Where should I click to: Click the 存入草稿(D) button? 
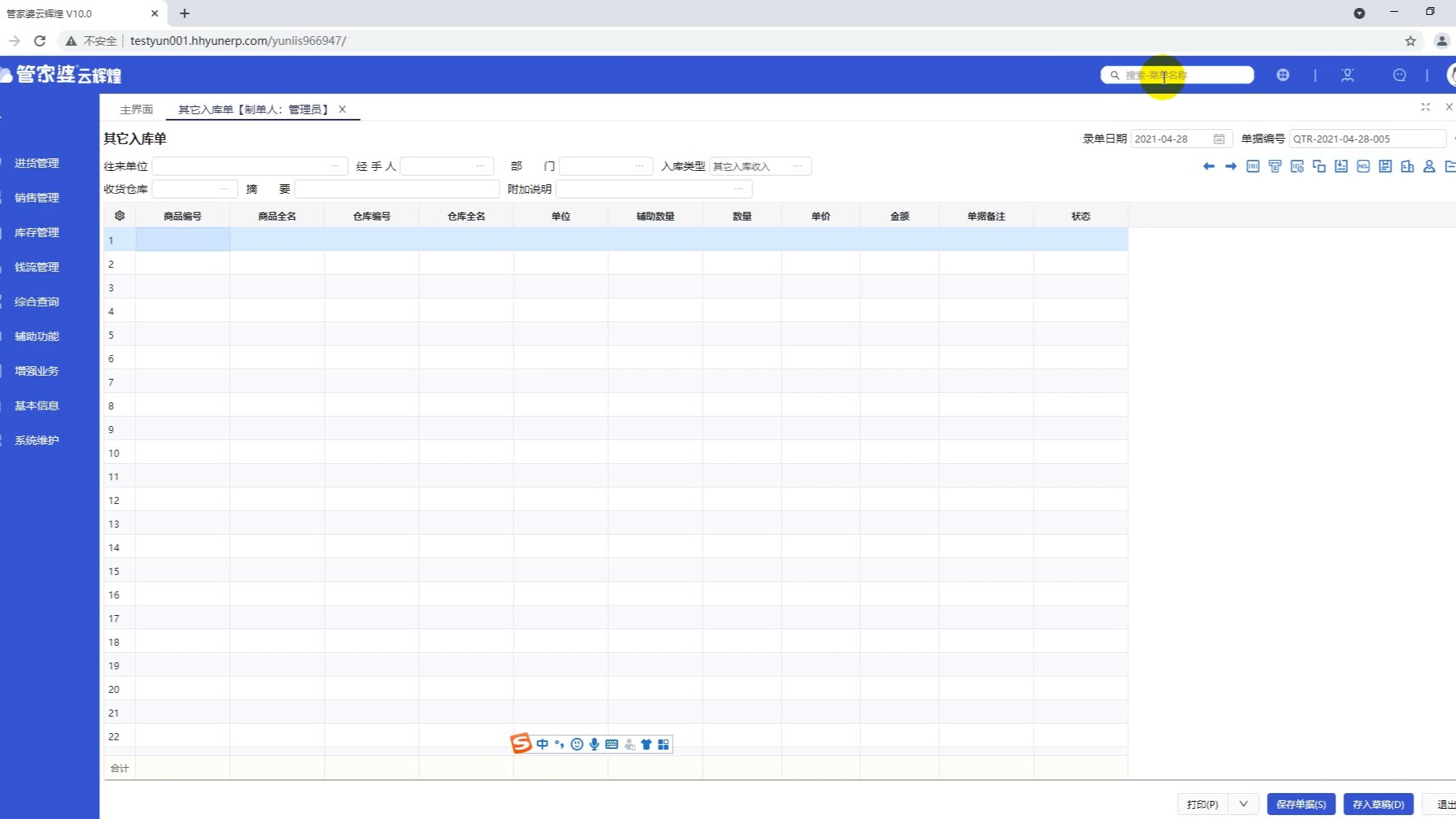coord(1378,804)
